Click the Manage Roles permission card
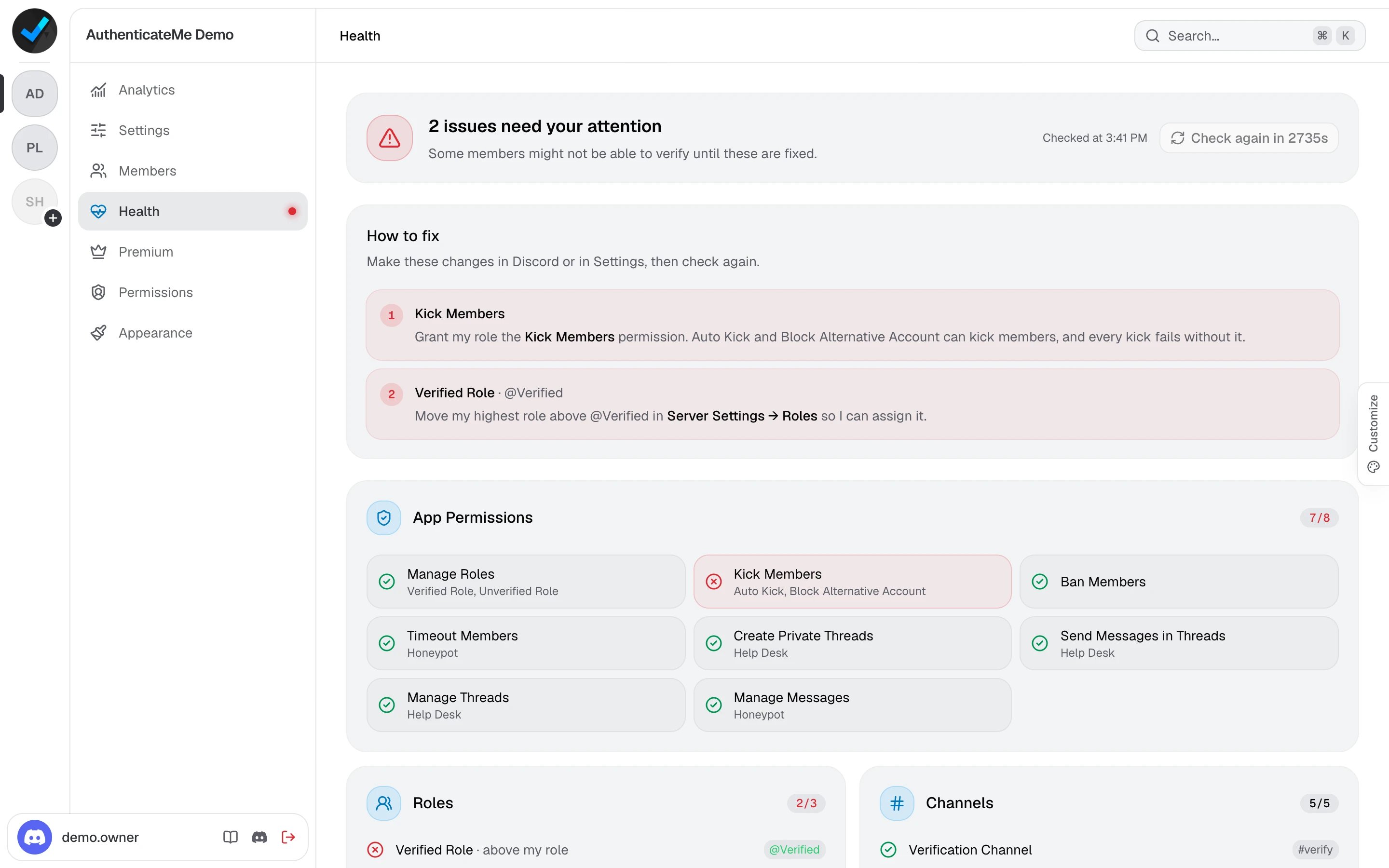1389x868 pixels. tap(526, 582)
